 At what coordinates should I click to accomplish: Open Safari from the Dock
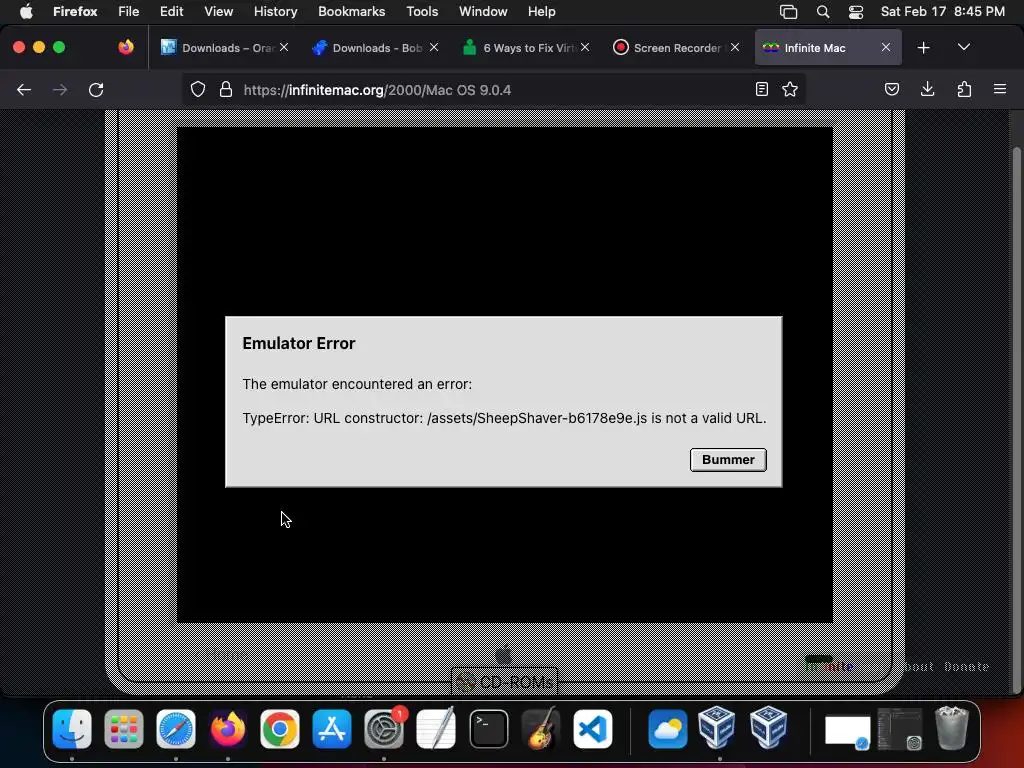[176, 729]
